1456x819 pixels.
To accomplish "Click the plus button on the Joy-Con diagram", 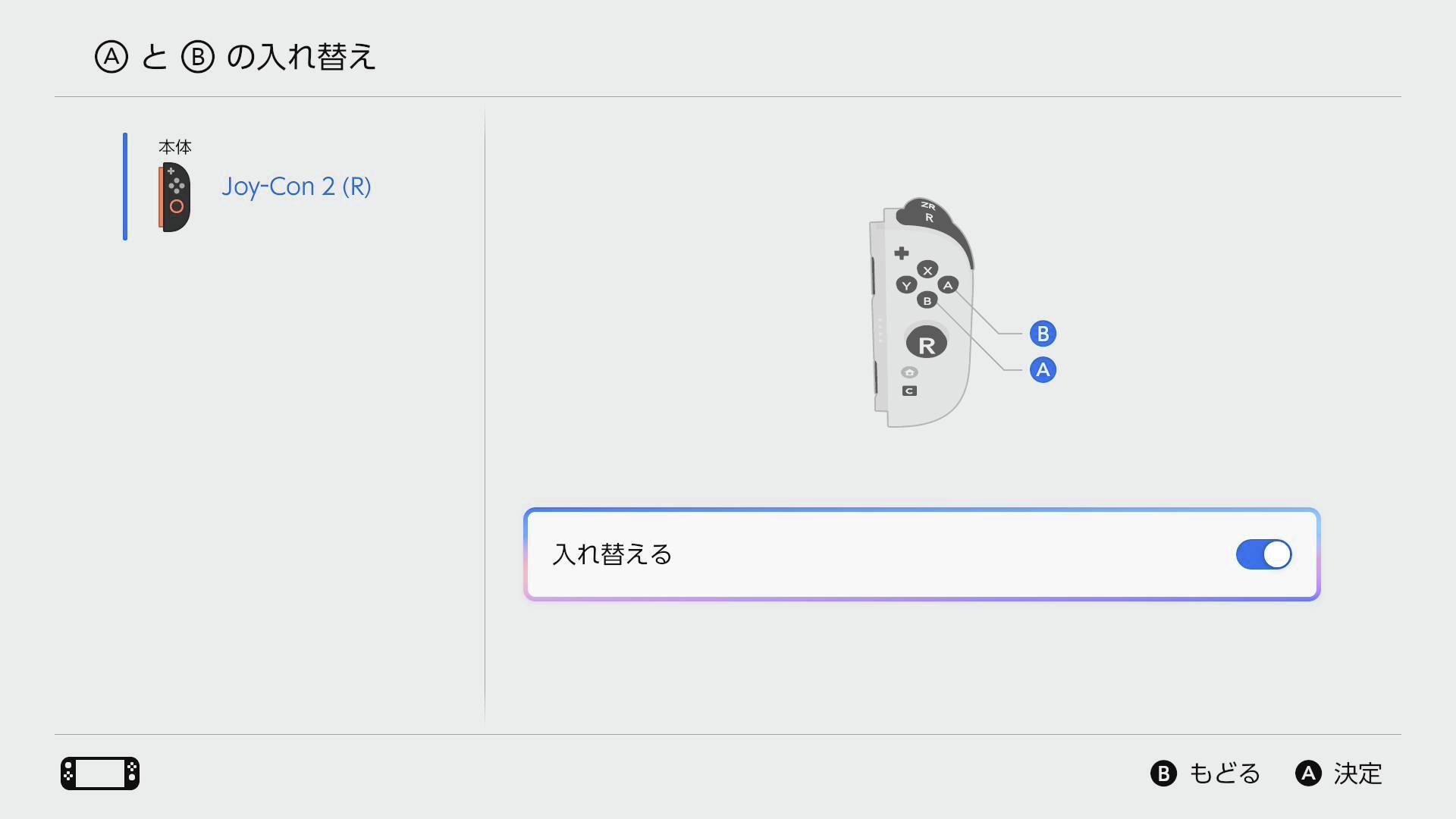I will (901, 253).
